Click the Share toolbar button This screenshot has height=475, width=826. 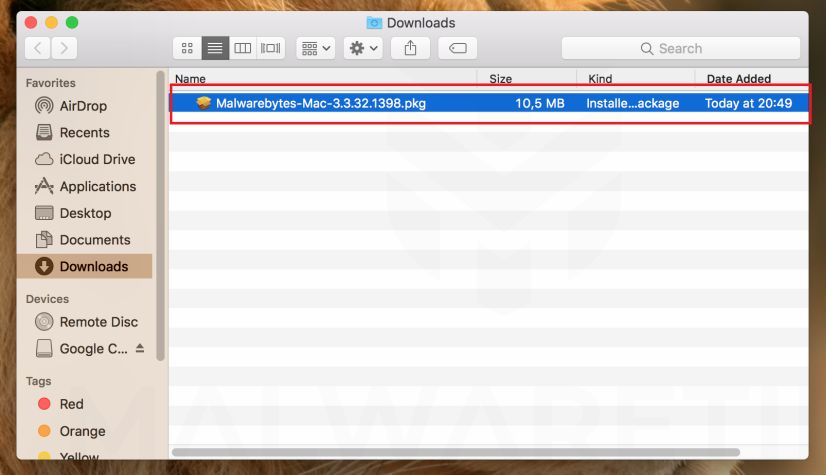click(410, 48)
